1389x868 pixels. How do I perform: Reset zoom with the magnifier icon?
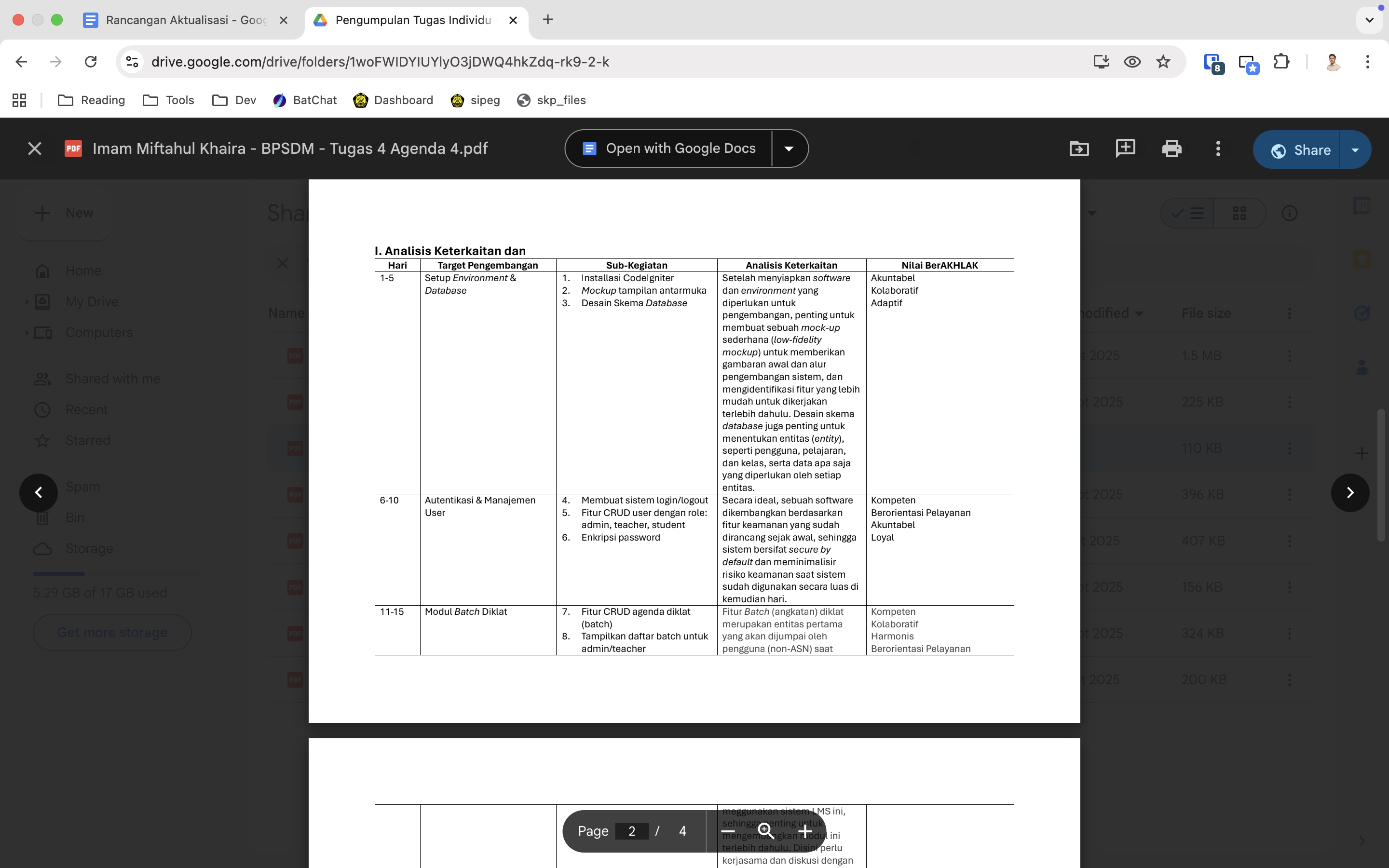tap(766, 831)
